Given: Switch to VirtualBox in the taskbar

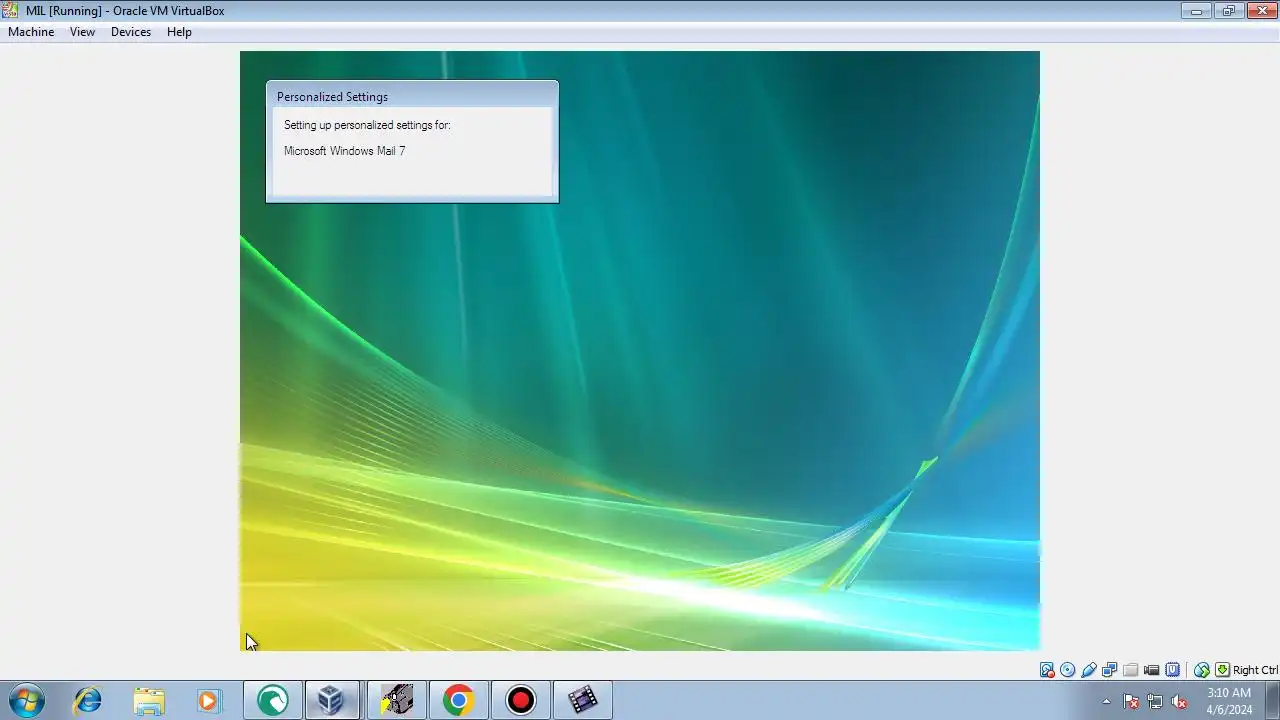Looking at the screenshot, I should (x=332, y=700).
